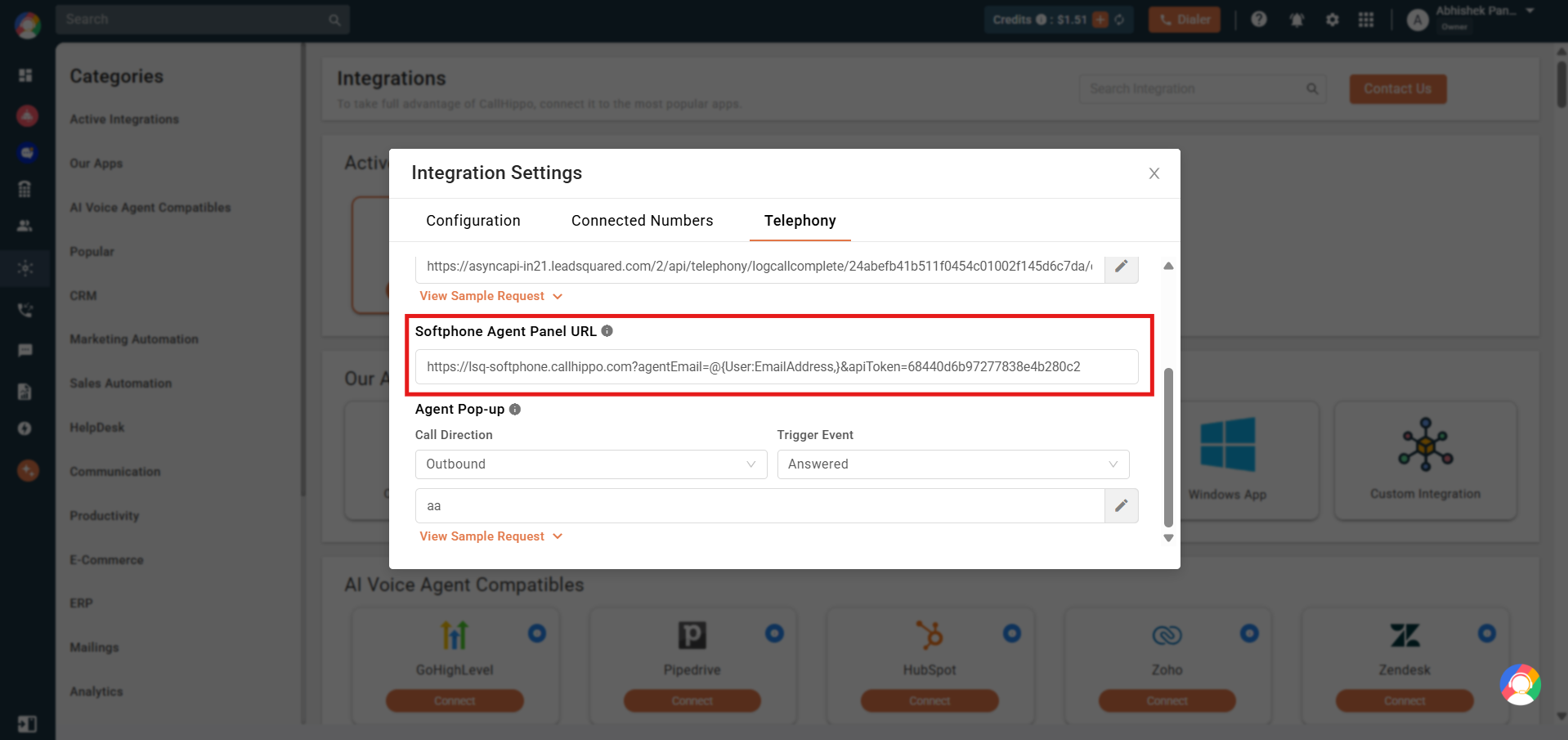Screen dimensions: 1568x740
Task: Select the Telephony tab
Action: tap(800, 221)
